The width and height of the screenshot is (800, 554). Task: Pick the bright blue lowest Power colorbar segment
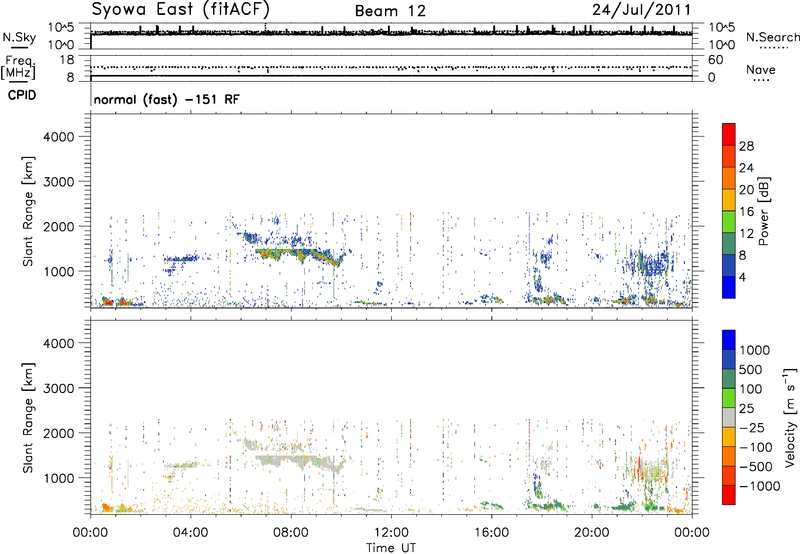tap(729, 287)
